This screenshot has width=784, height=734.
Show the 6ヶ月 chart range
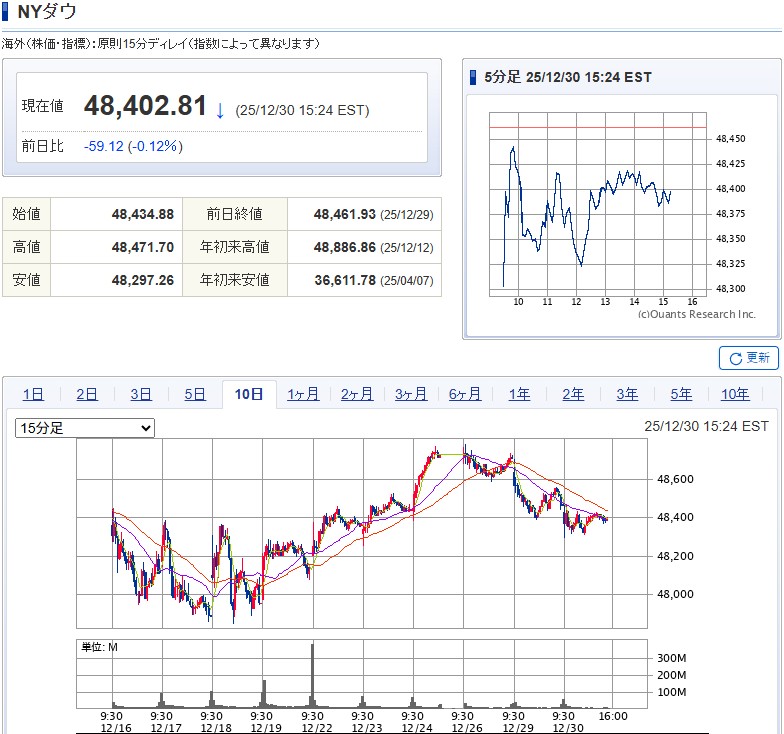tap(465, 394)
